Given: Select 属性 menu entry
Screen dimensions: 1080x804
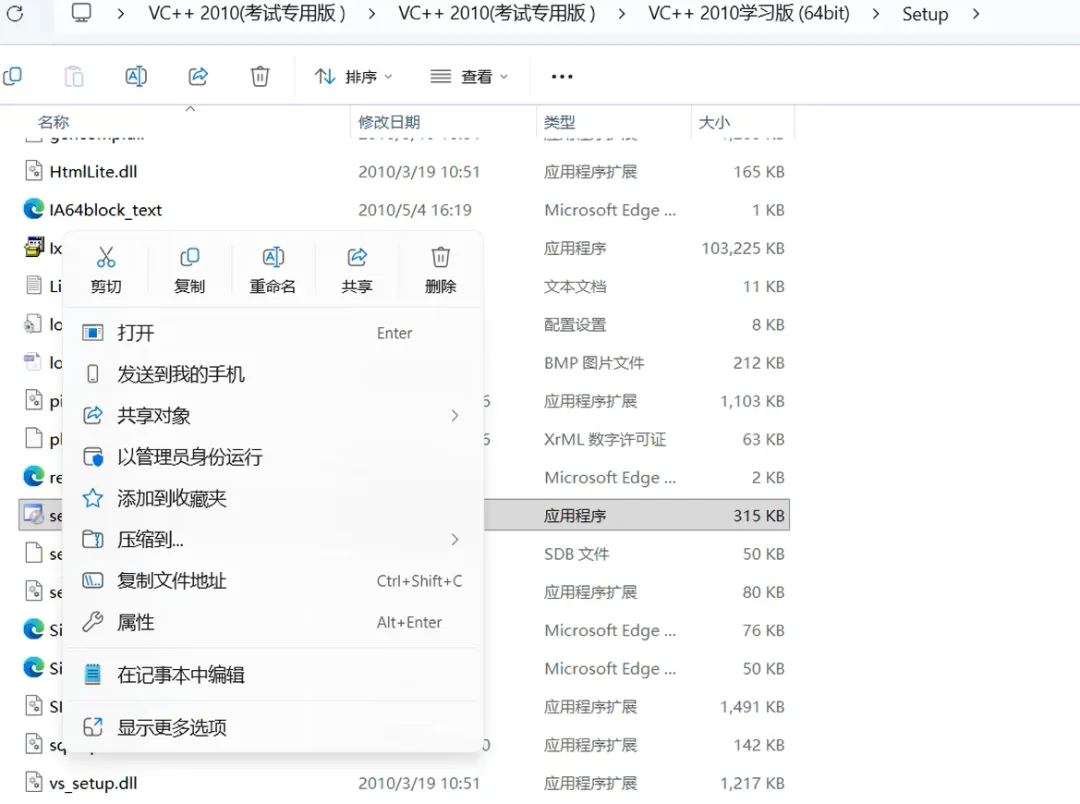Looking at the screenshot, I should click(273, 622).
